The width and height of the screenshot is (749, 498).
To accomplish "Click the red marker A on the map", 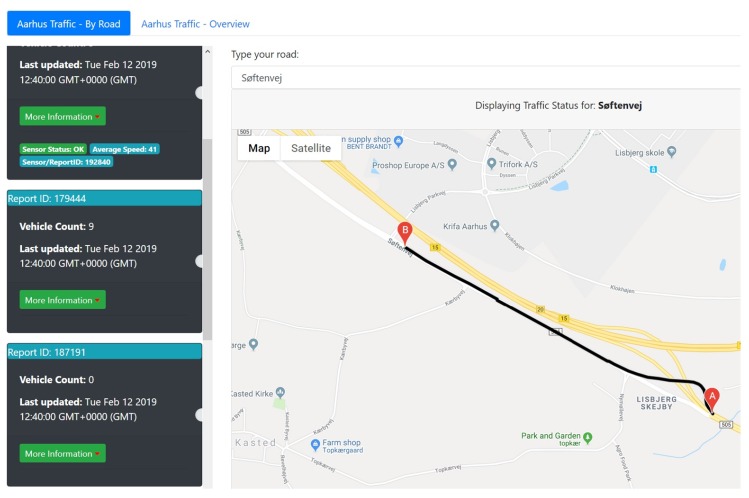I will 712,397.
